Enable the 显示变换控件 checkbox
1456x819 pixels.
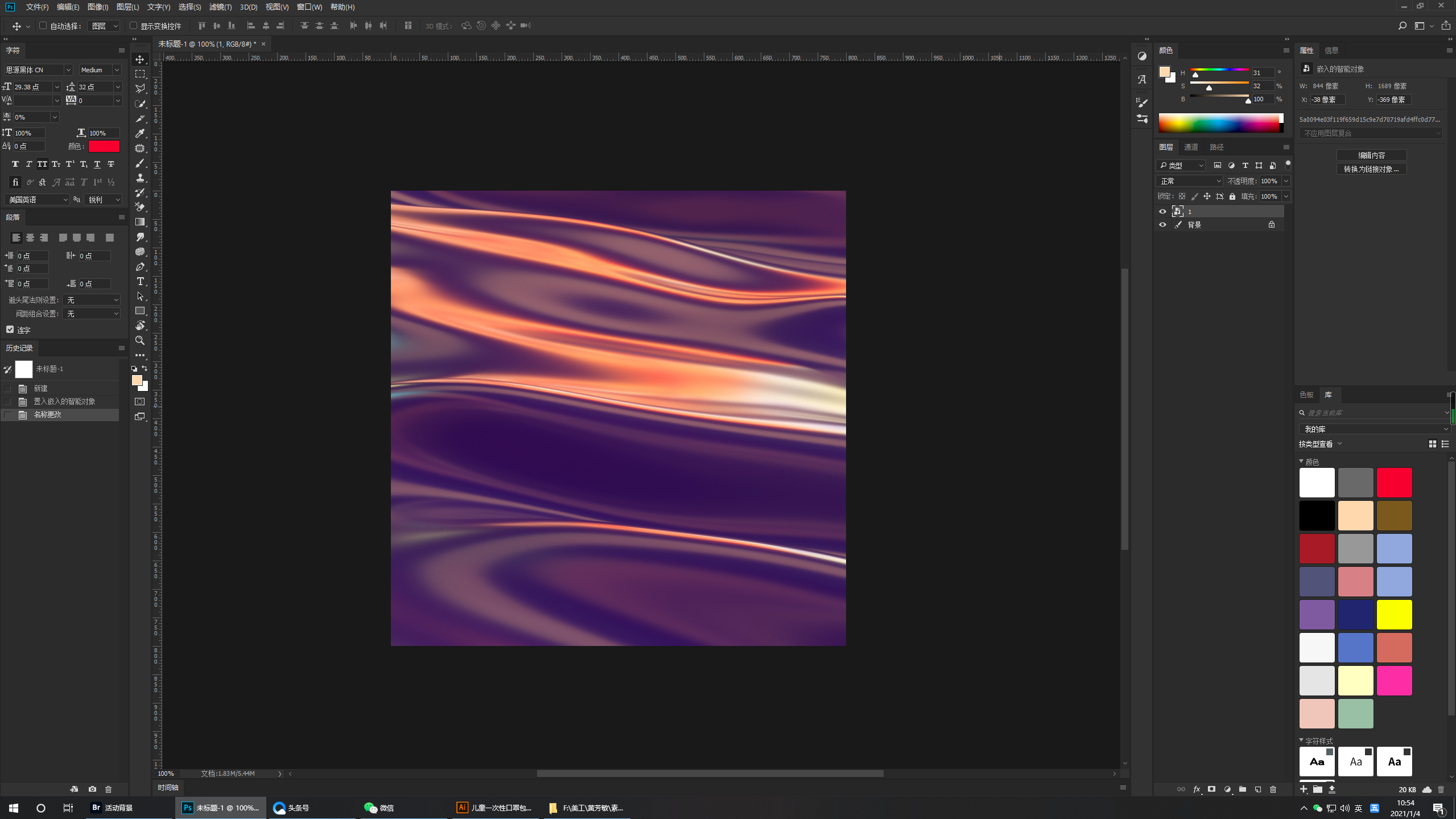(x=133, y=26)
